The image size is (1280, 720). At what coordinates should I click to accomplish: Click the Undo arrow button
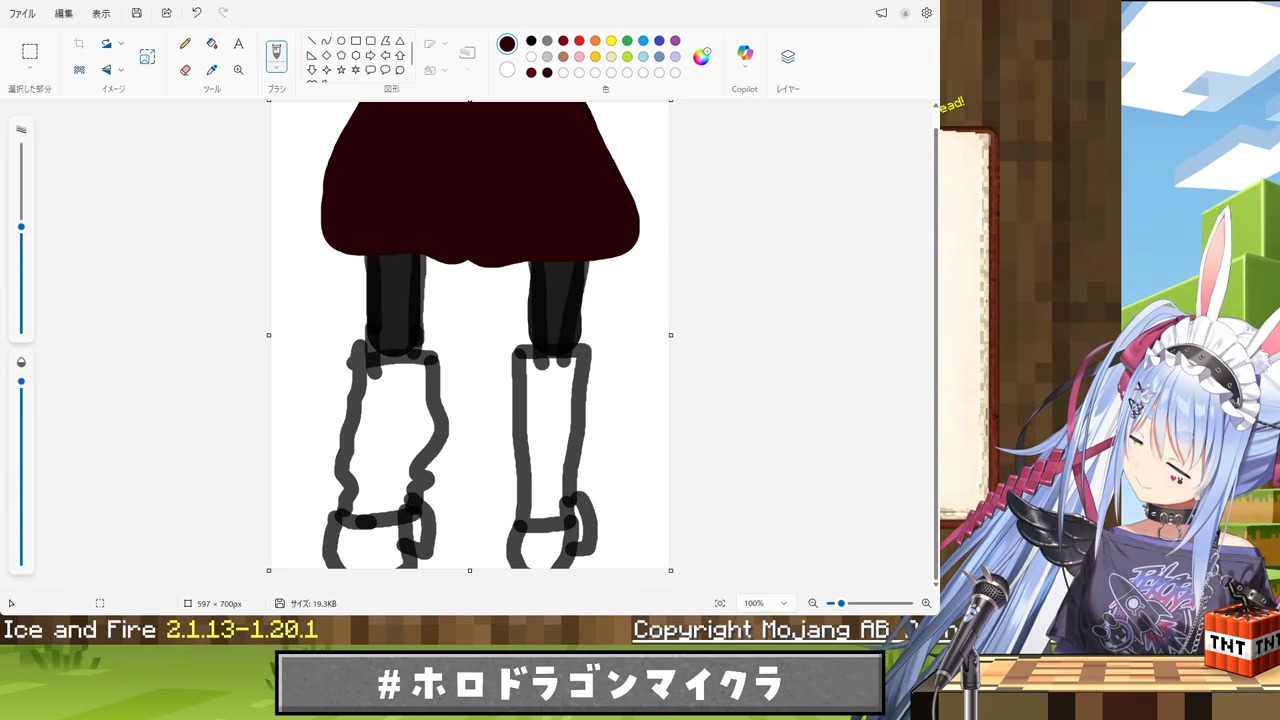point(197,13)
